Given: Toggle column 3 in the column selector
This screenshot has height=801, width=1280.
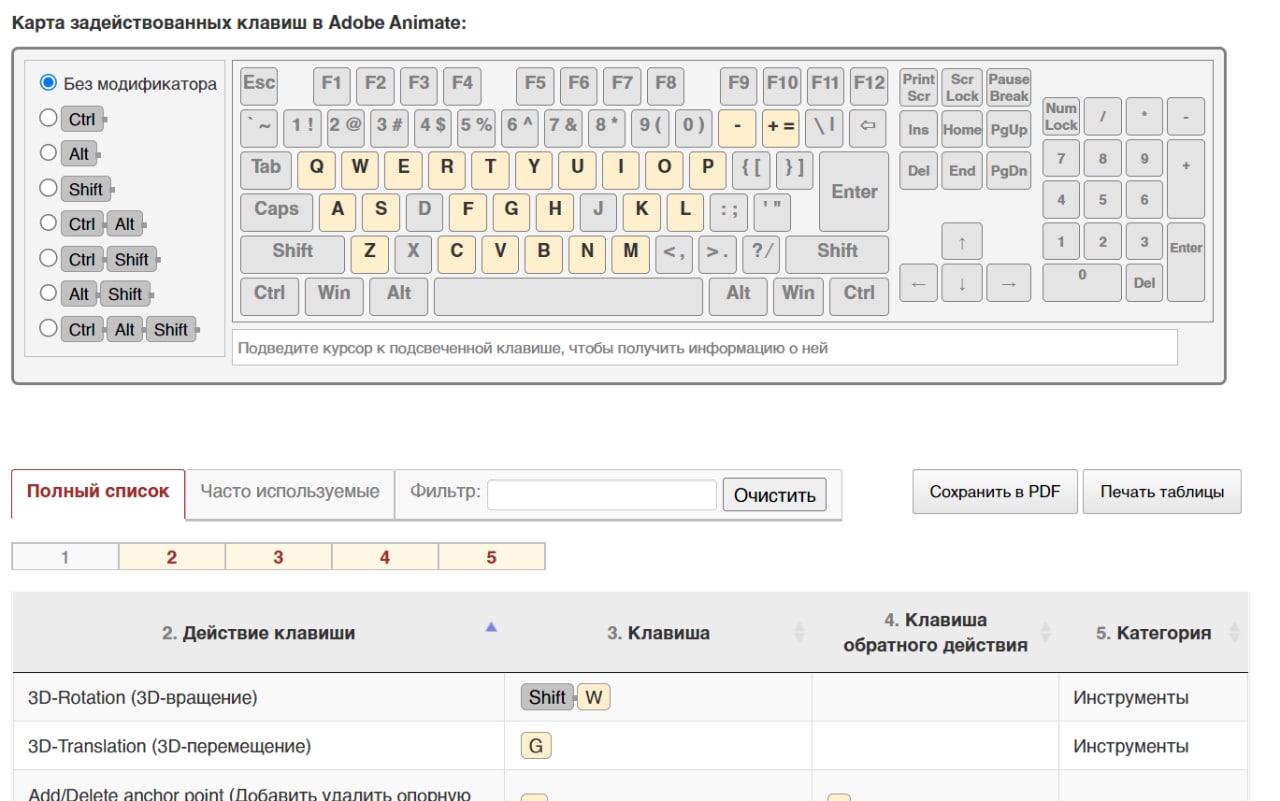Looking at the screenshot, I should coord(278,558).
